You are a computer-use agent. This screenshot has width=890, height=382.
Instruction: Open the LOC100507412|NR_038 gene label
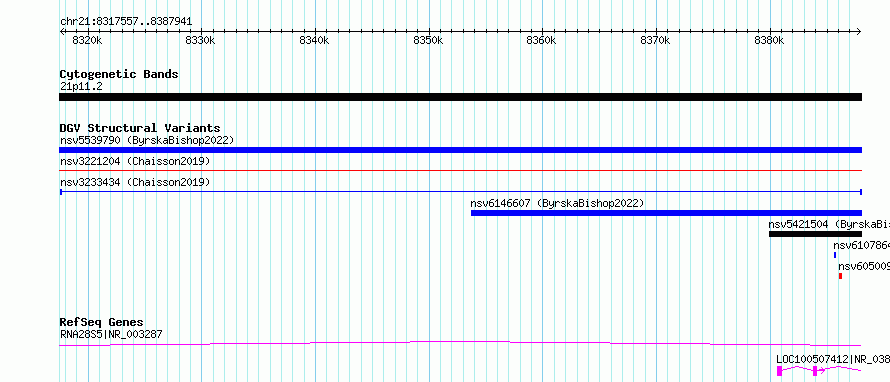[833, 359]
